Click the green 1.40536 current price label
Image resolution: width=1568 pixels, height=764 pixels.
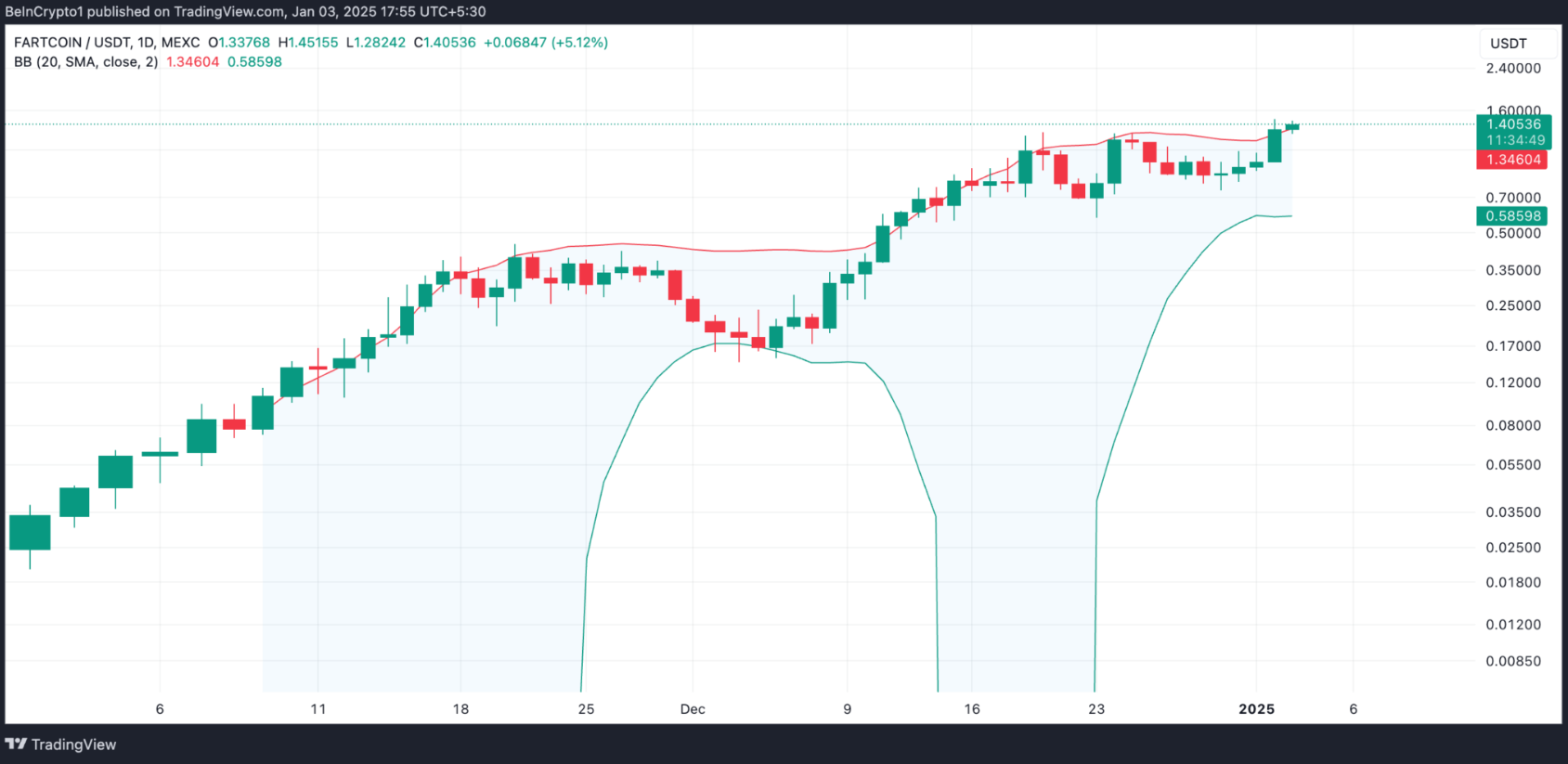coord(1513,124)
